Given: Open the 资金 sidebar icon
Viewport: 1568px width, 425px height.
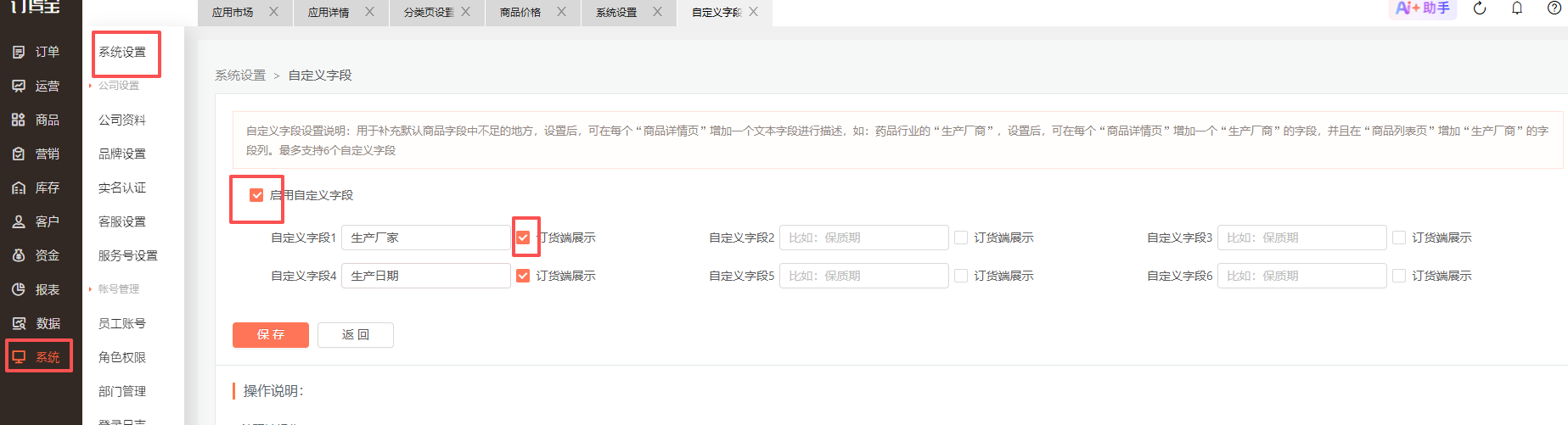Looking at the screenshot, I should [19, 255].
